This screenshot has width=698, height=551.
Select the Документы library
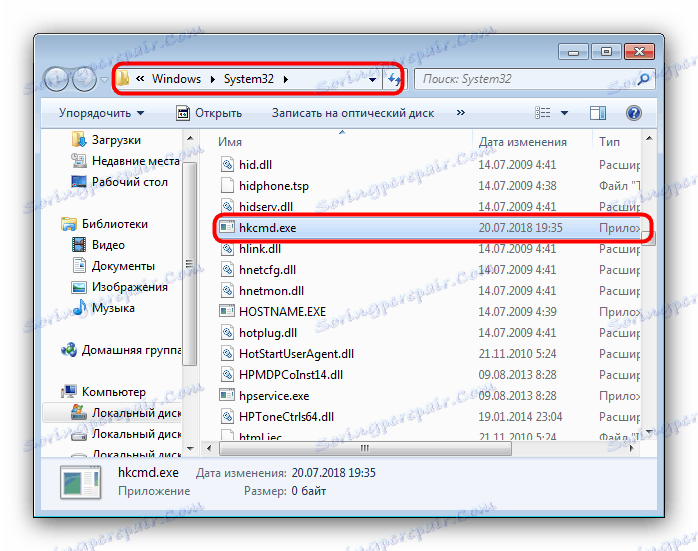coord(113,266)
